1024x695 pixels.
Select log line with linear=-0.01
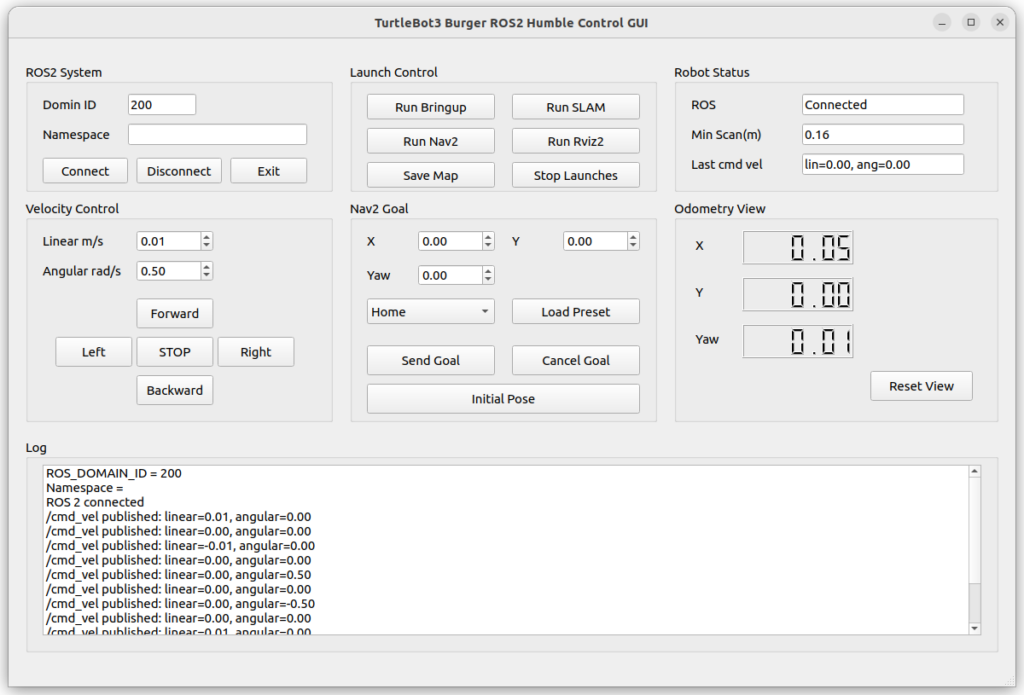(180, 545)
